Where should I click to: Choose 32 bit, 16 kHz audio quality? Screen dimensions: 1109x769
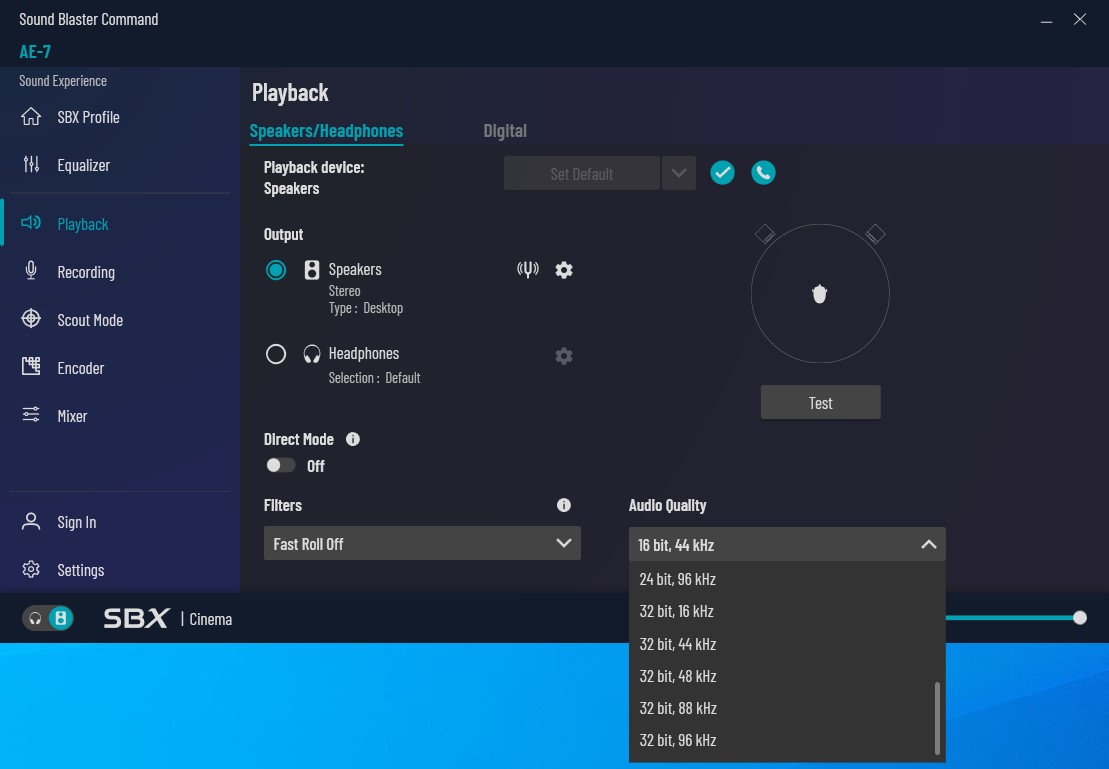click(x=782, y=611)
